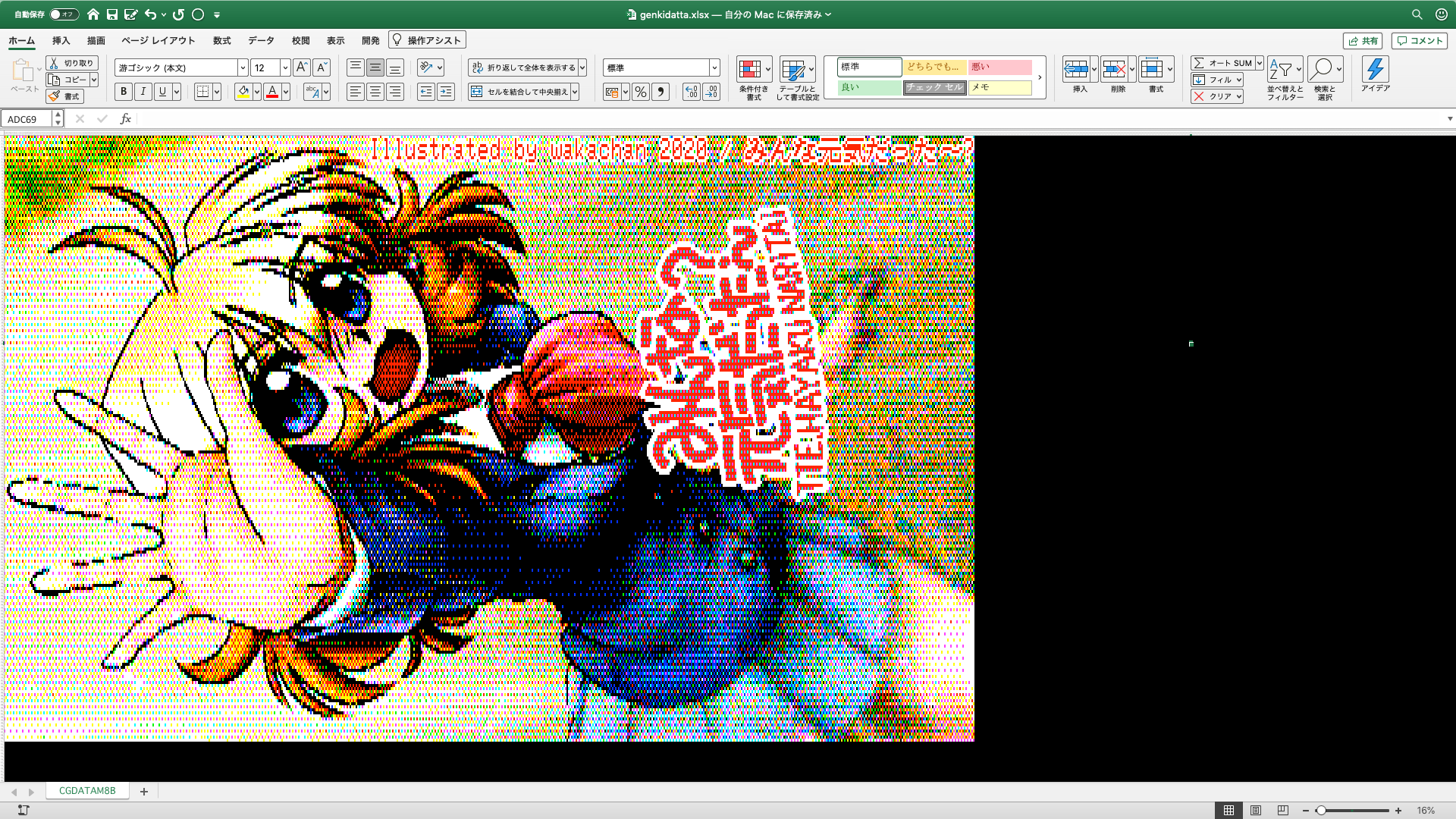Click the Clear (クリア) button

(1213, 96)
